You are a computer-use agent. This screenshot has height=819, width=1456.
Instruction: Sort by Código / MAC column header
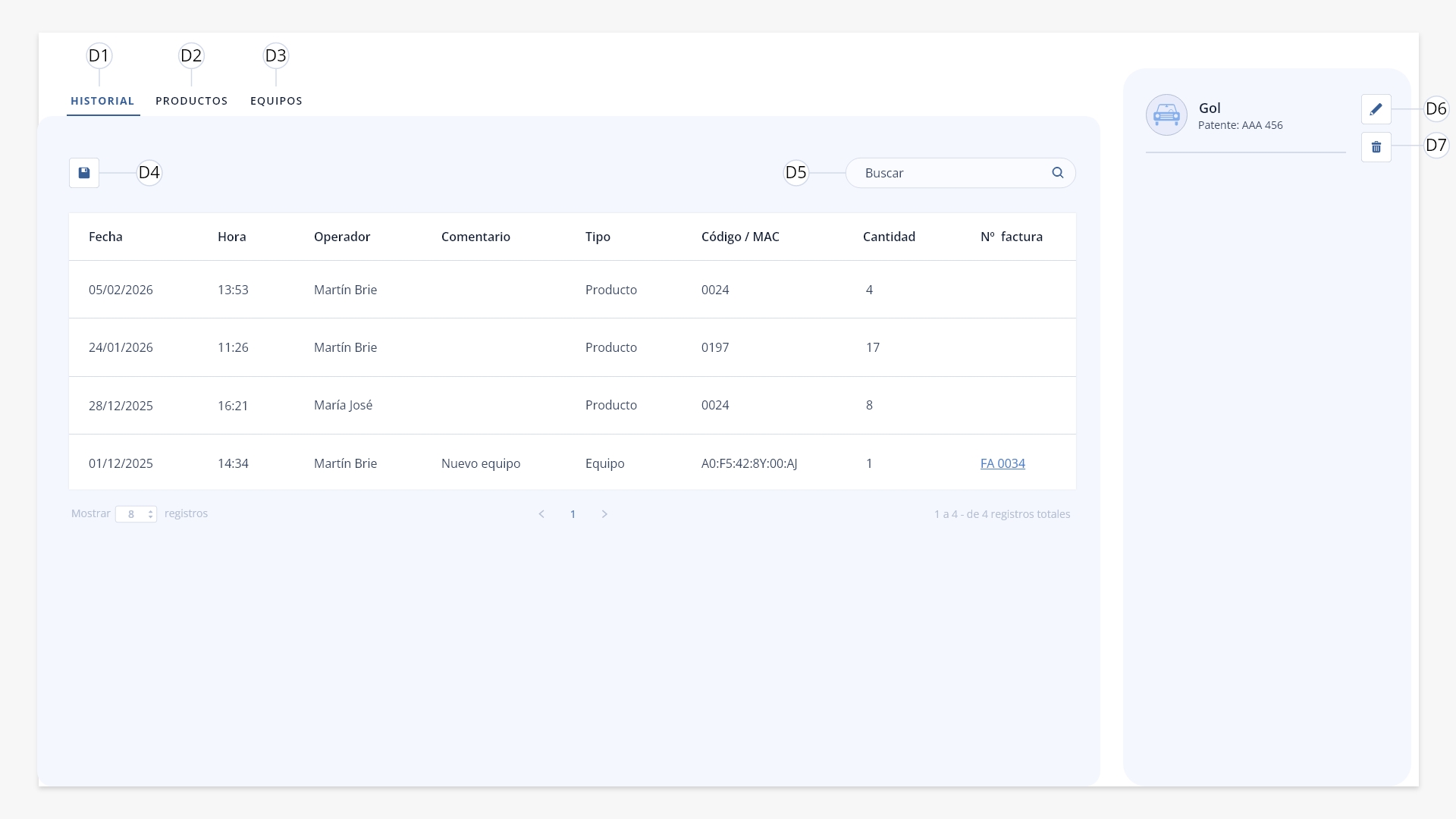(740, 237)
